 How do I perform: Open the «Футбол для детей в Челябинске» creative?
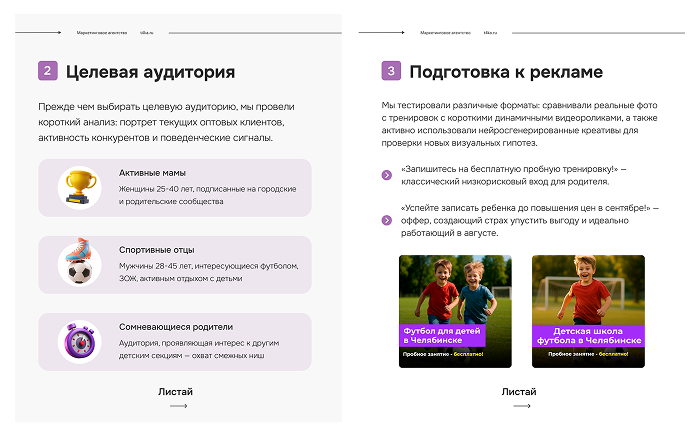click(x=455, y=311)
